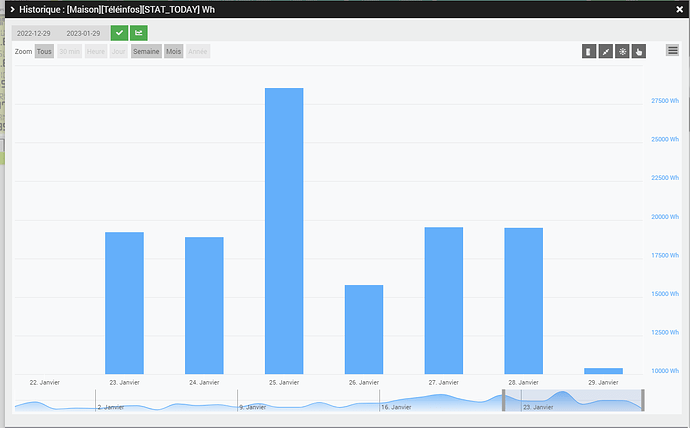The image size is (690, 428).
Task: Click the chevron beside Historique title
Action: click(x=12, y=9)
